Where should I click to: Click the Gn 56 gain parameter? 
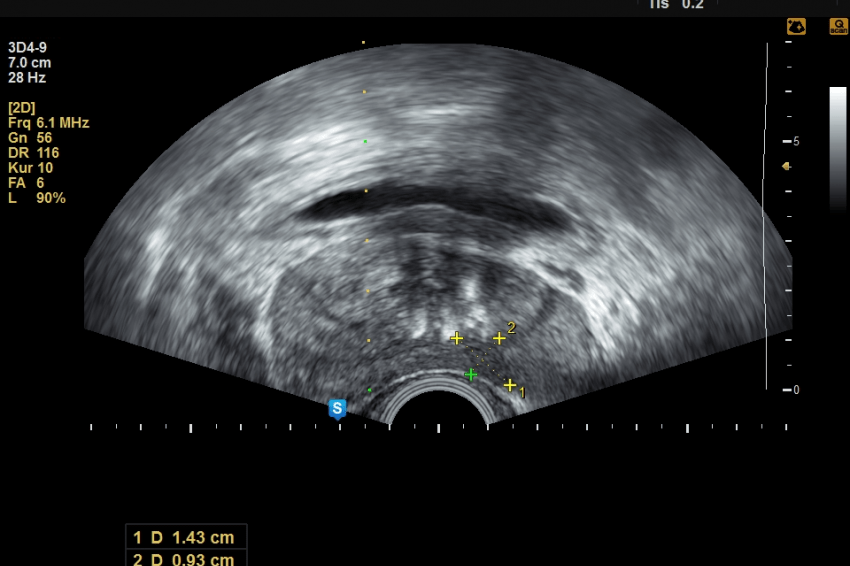(30, 138)
